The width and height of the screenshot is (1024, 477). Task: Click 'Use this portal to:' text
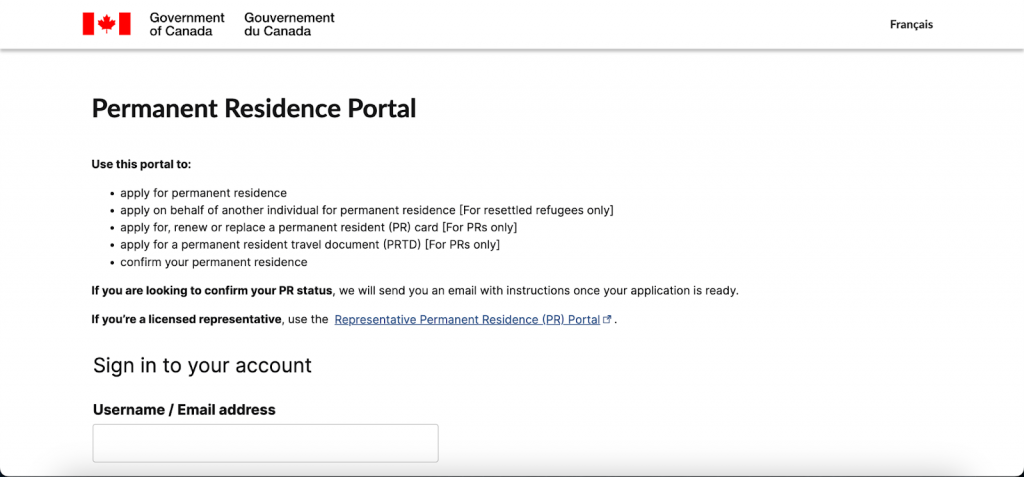point(142,163)
